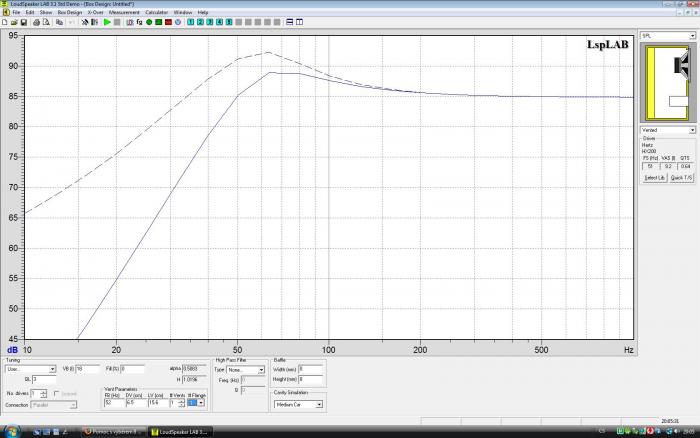The image size is (700, 438).
Task: Click the Open file folder icon
Action: [x=14, y=21]
